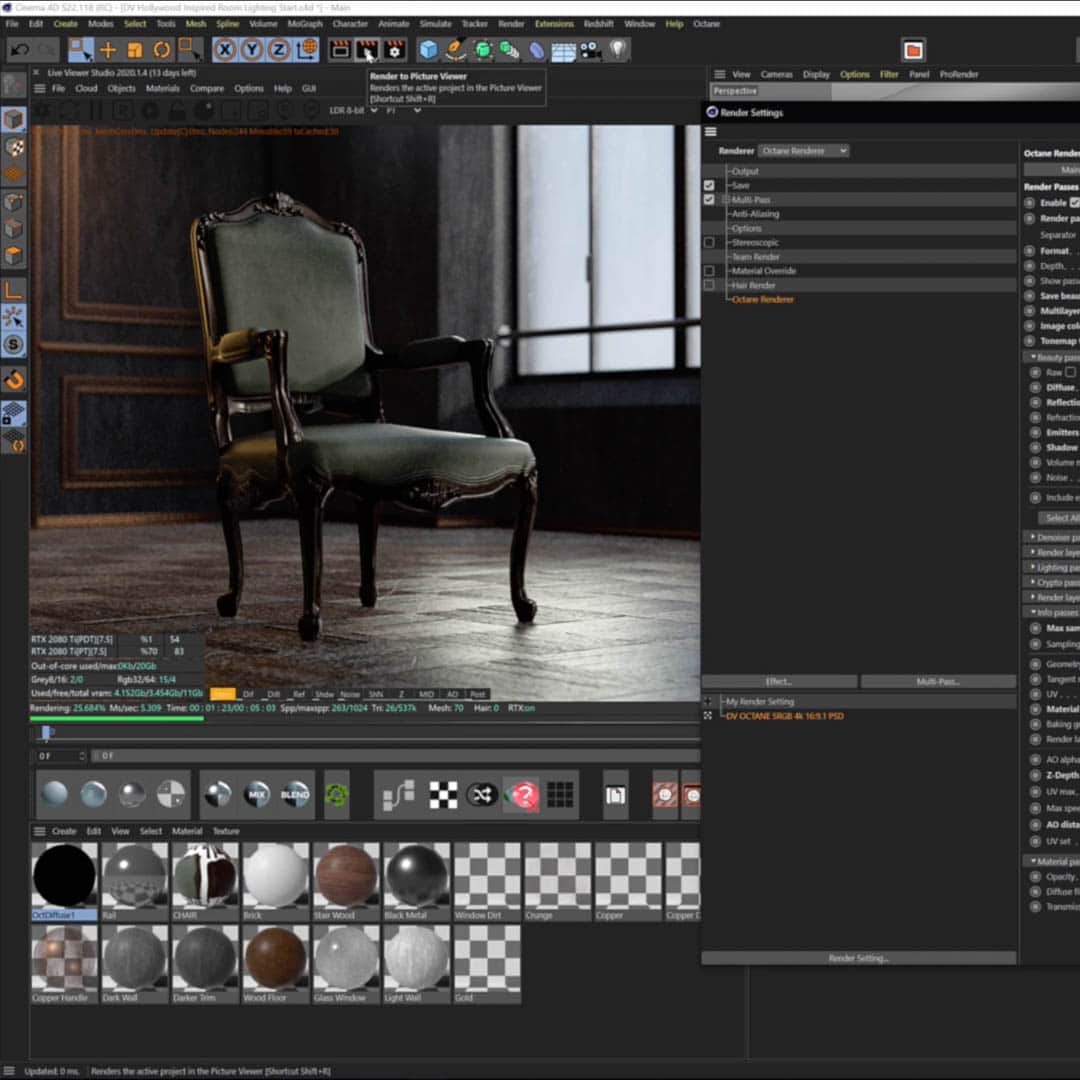
Task: Open the MoGraph menu
Action: (x=304, y=23)
